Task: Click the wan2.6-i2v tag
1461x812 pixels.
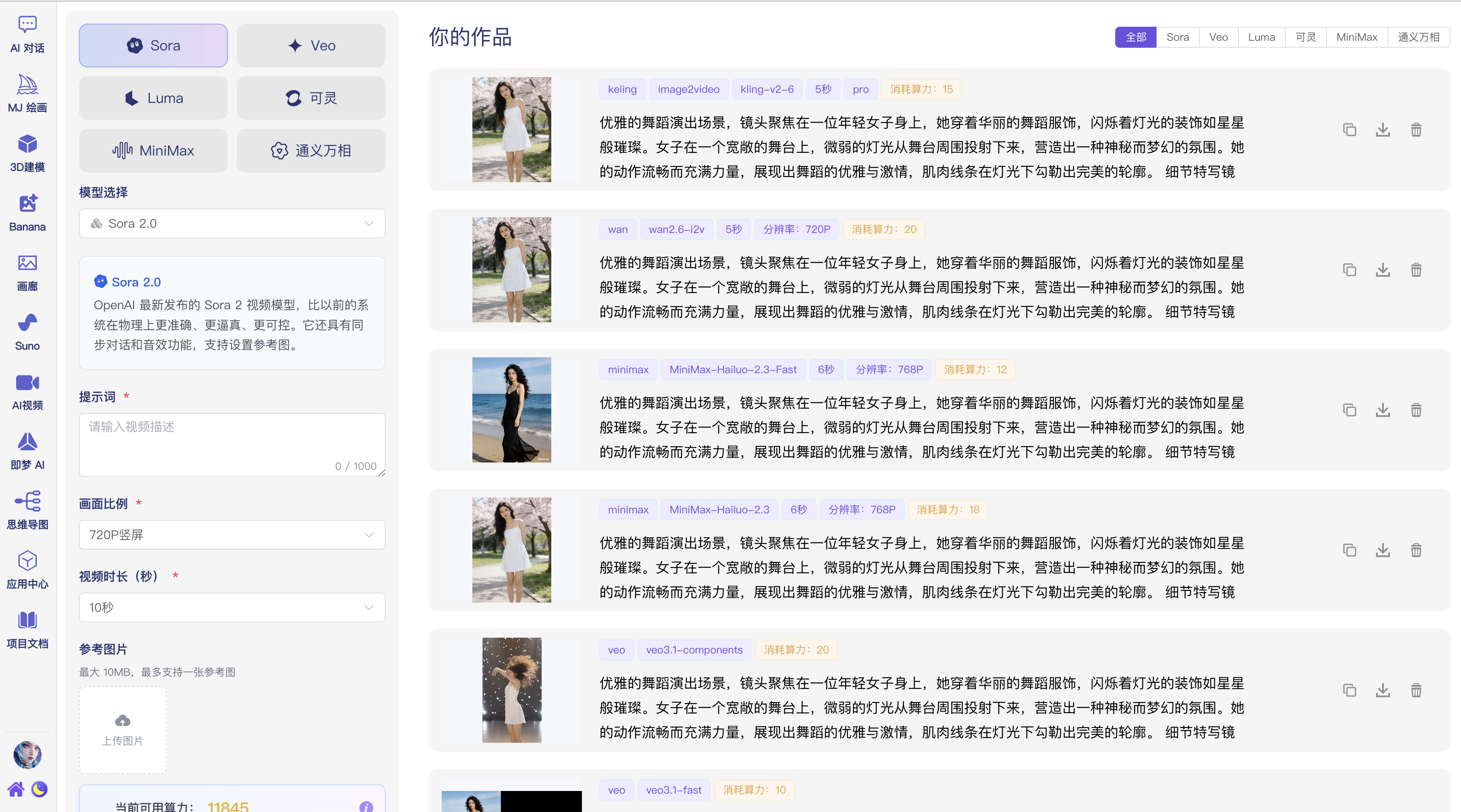Action: point(677,229)
